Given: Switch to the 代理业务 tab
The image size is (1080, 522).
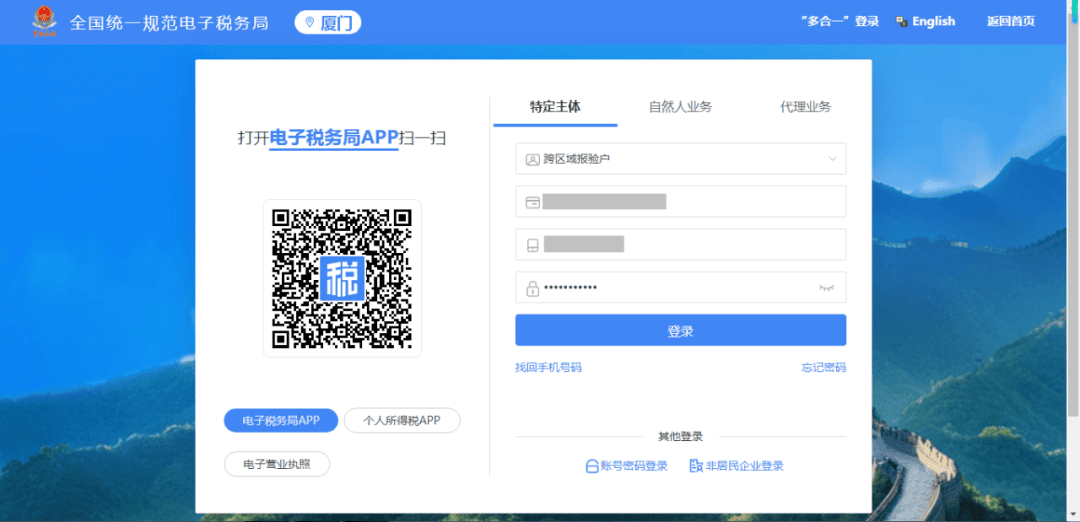Looking at the screenshot, I should click(x=805, y=107).
